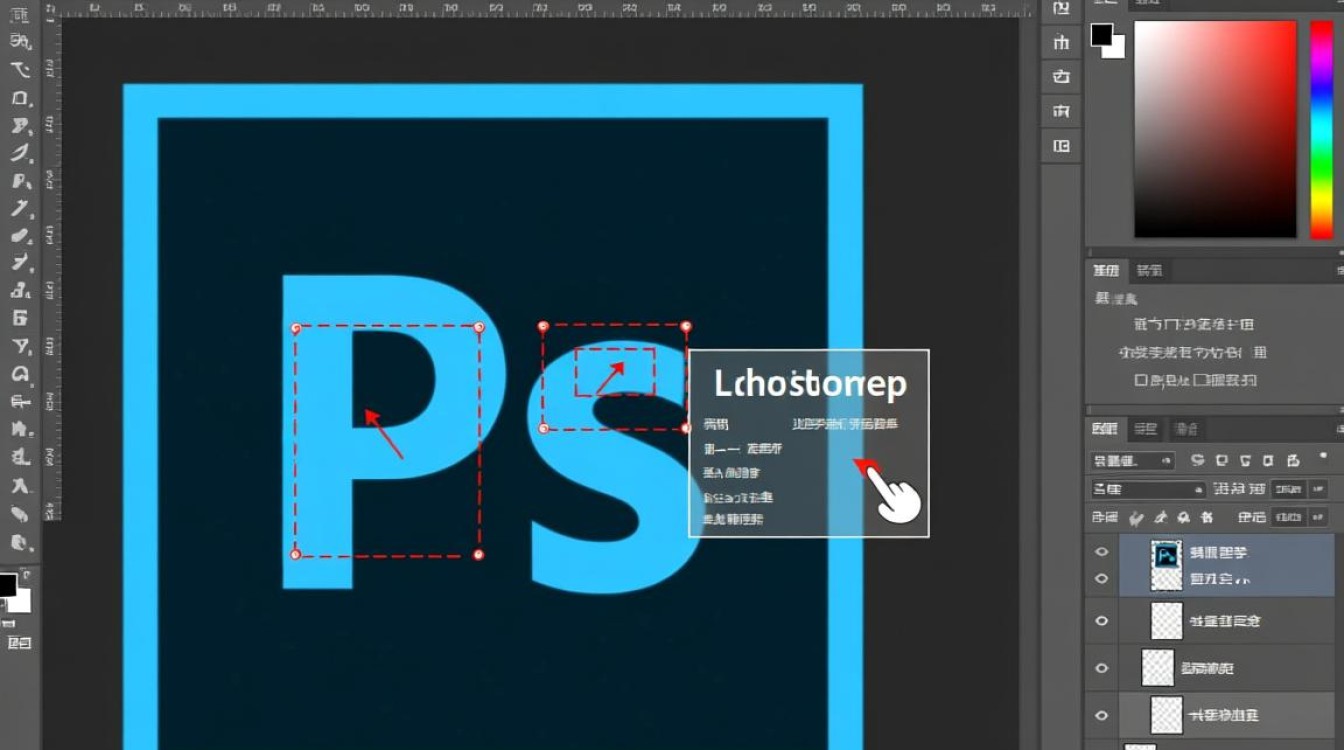The image size is (1344, 750).
Task: Open the second collapsed panel icon in dock strip
Action: (x=1061, y=42)
